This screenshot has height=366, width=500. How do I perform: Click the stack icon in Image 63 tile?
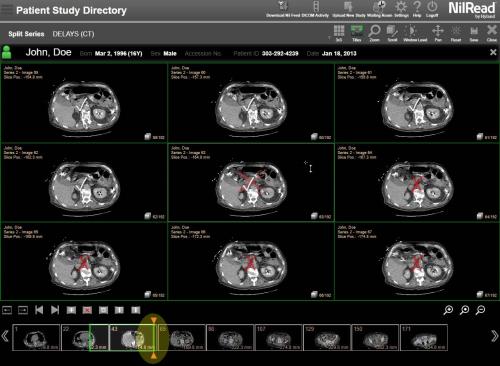click(x=314, y=216)
